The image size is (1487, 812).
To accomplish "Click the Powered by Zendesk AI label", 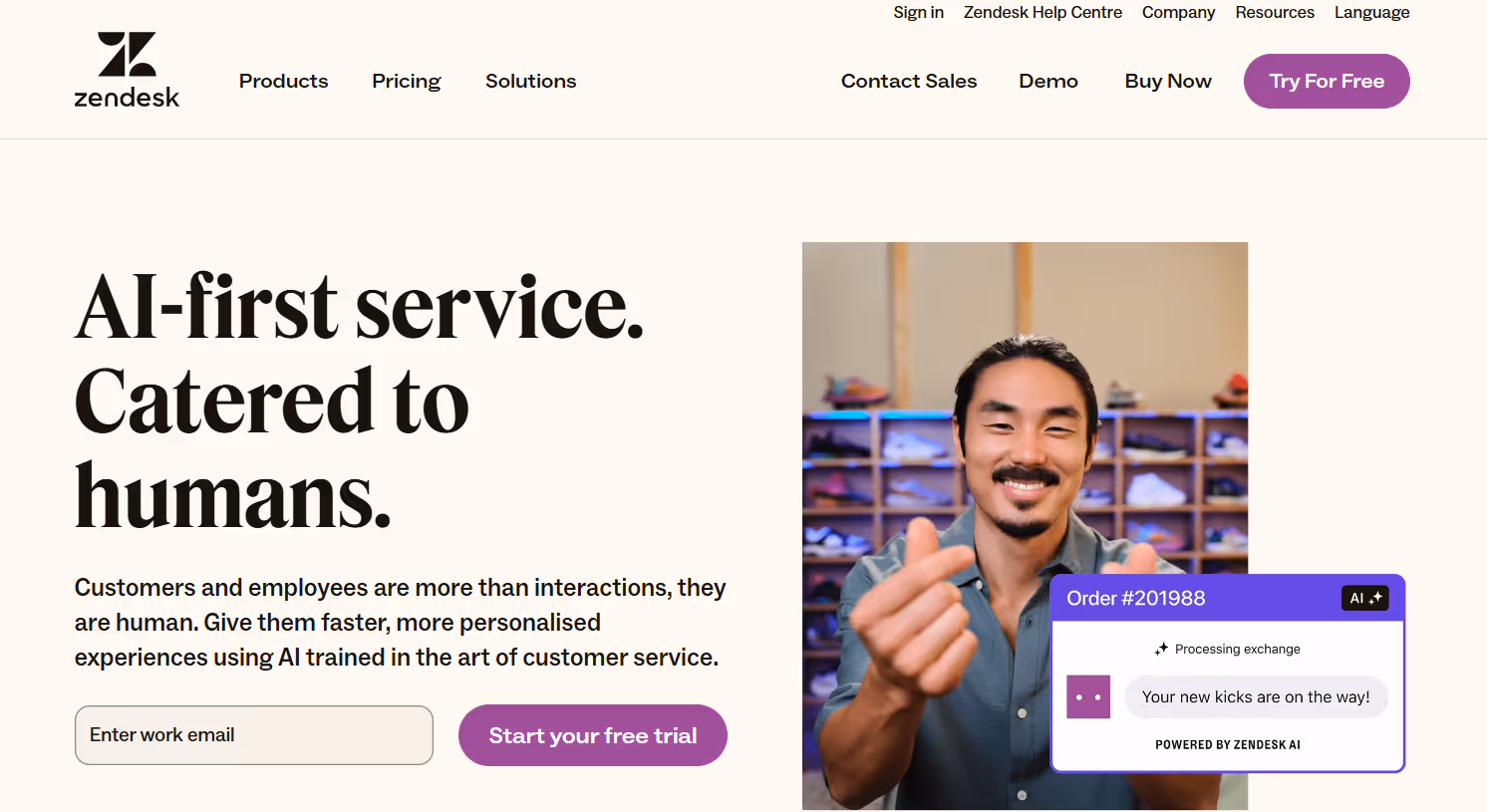I will pyautogui.click(x=1227, y=743).
